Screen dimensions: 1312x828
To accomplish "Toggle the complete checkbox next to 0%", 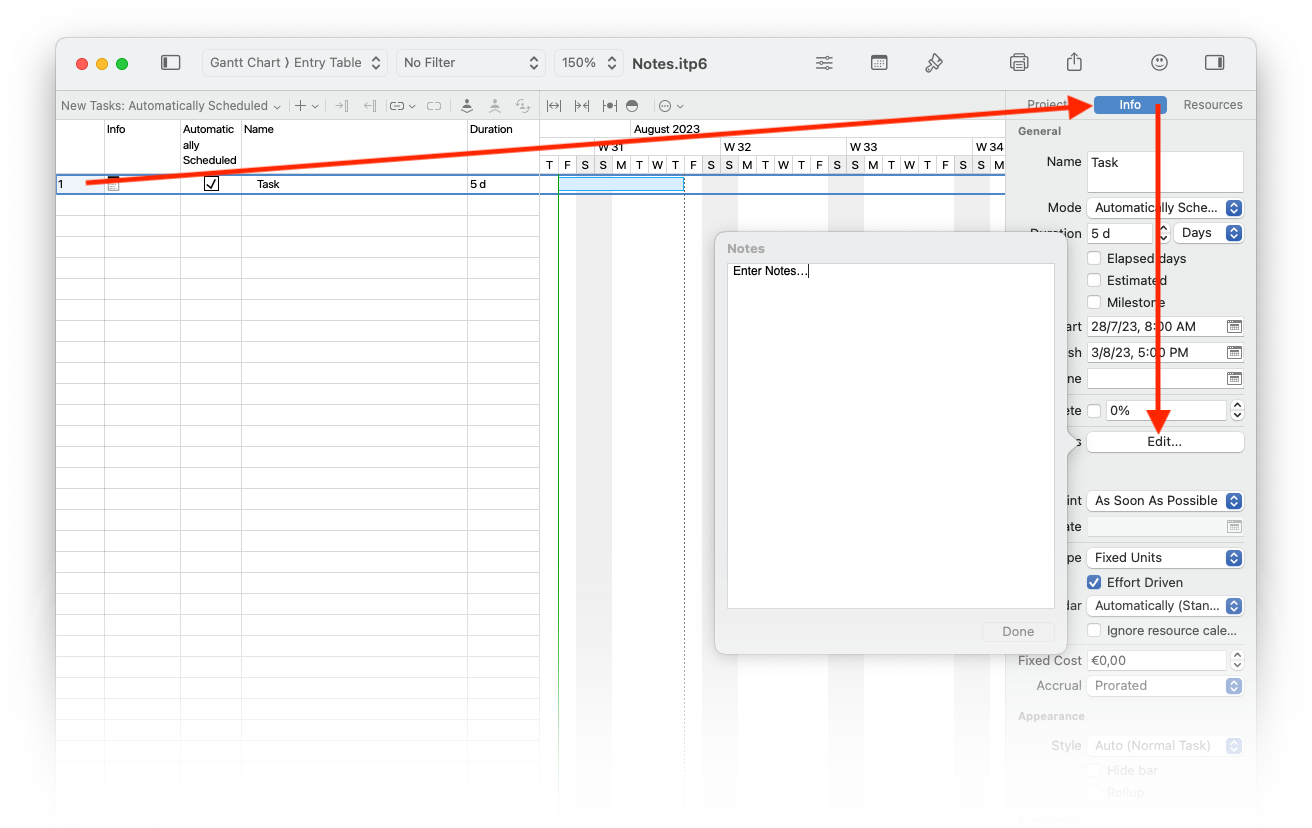I will click(x=1094, y=410).
